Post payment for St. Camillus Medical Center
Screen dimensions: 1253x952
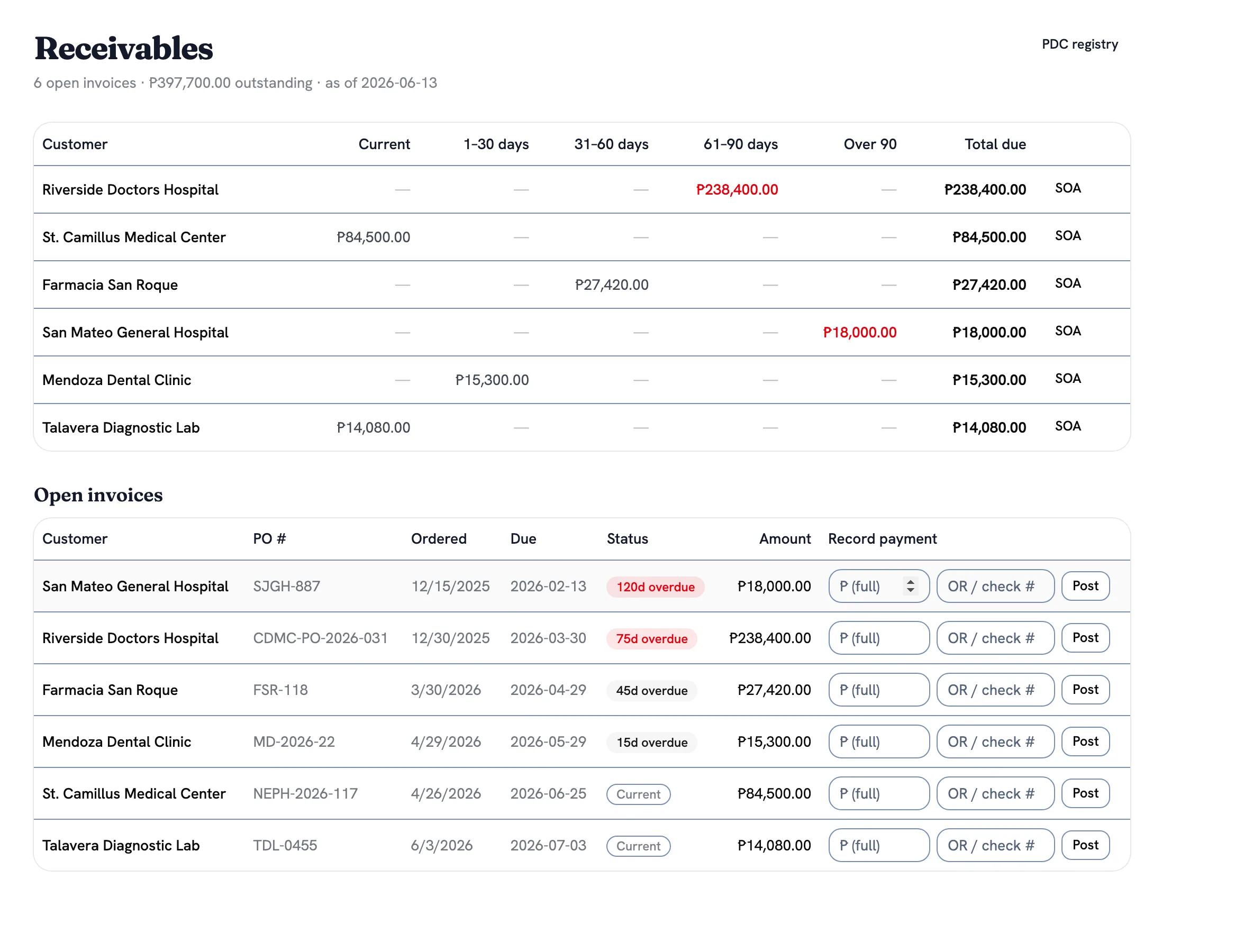(x=1085, y=793)
